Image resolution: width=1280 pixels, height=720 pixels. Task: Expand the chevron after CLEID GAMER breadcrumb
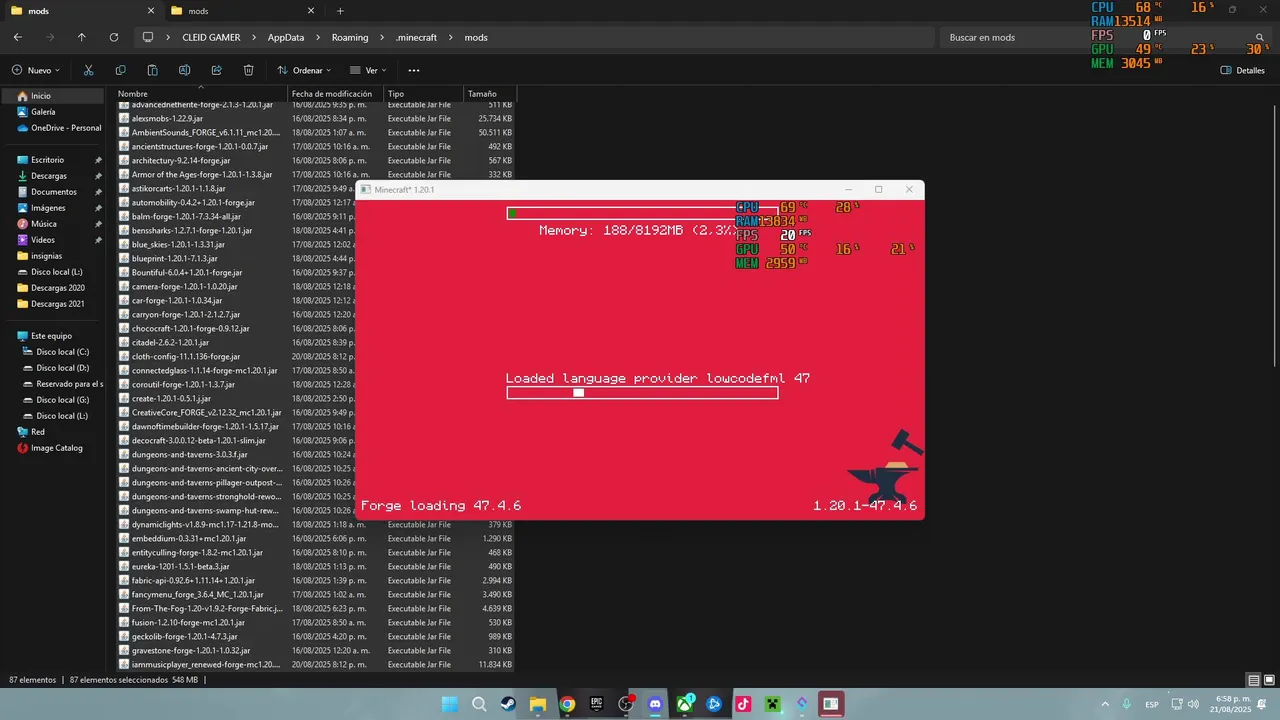(x=254, y=37)
